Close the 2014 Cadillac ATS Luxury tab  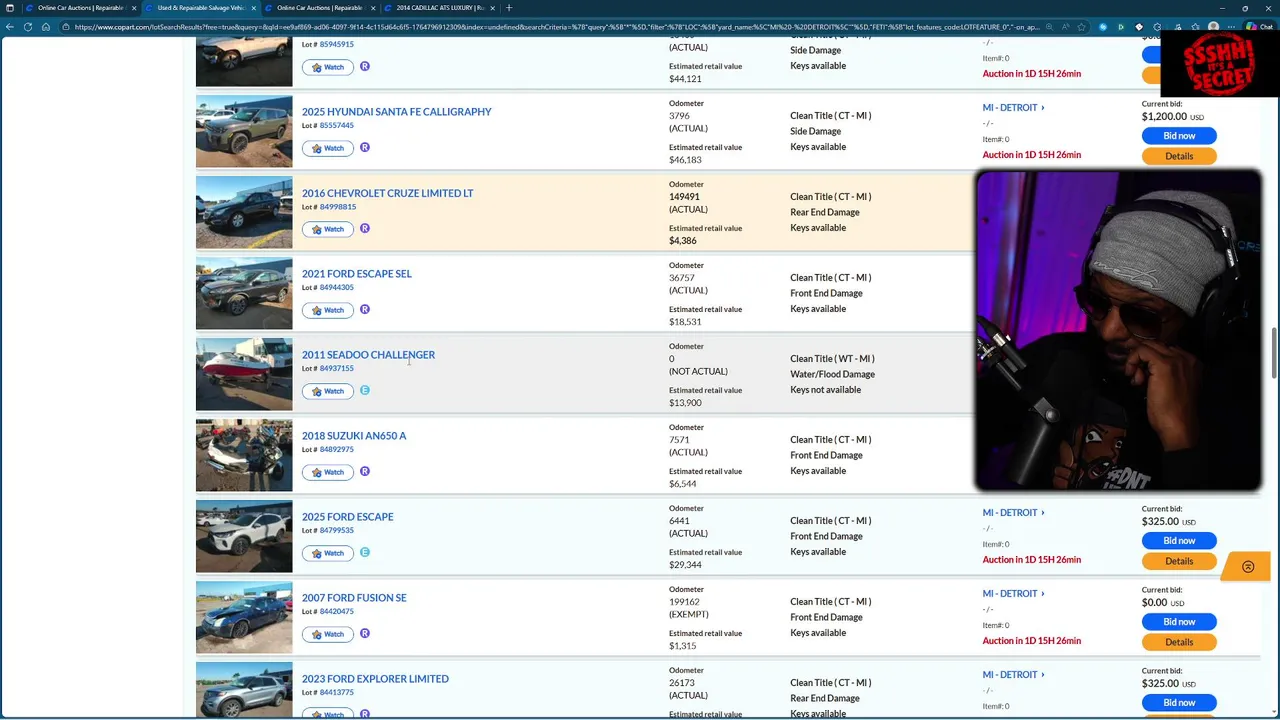tap(492, 8)
